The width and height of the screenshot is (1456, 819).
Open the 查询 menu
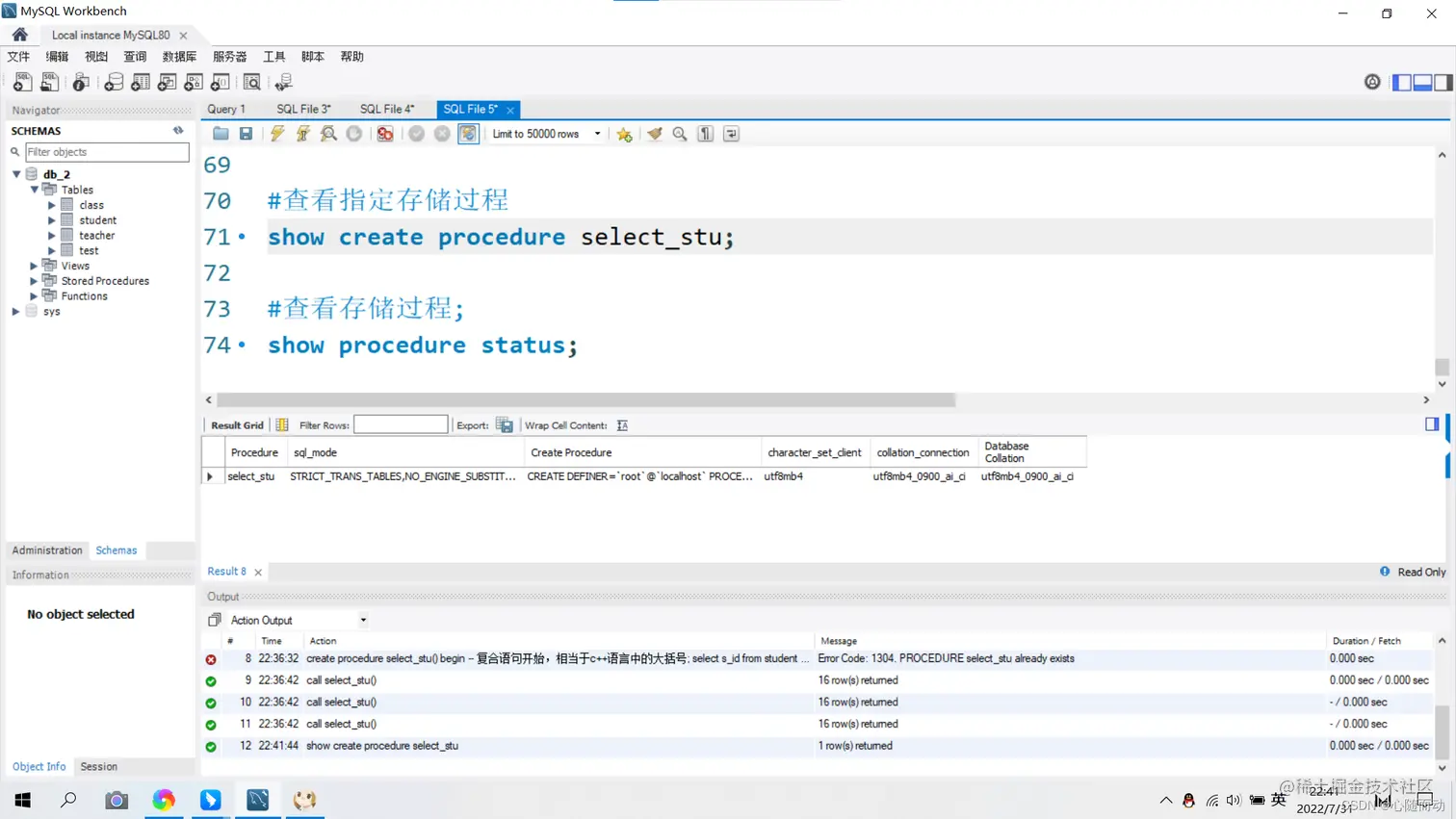pos(135,57)
